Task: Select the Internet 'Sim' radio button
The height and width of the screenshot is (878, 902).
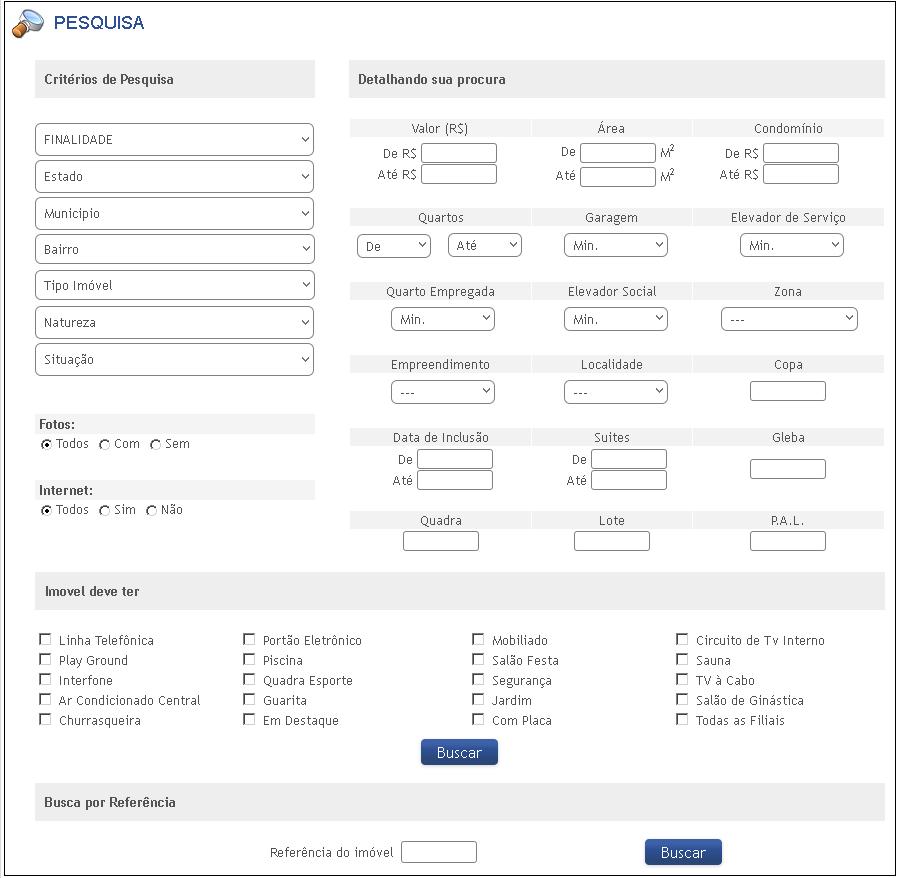Action: coord(105,511)
